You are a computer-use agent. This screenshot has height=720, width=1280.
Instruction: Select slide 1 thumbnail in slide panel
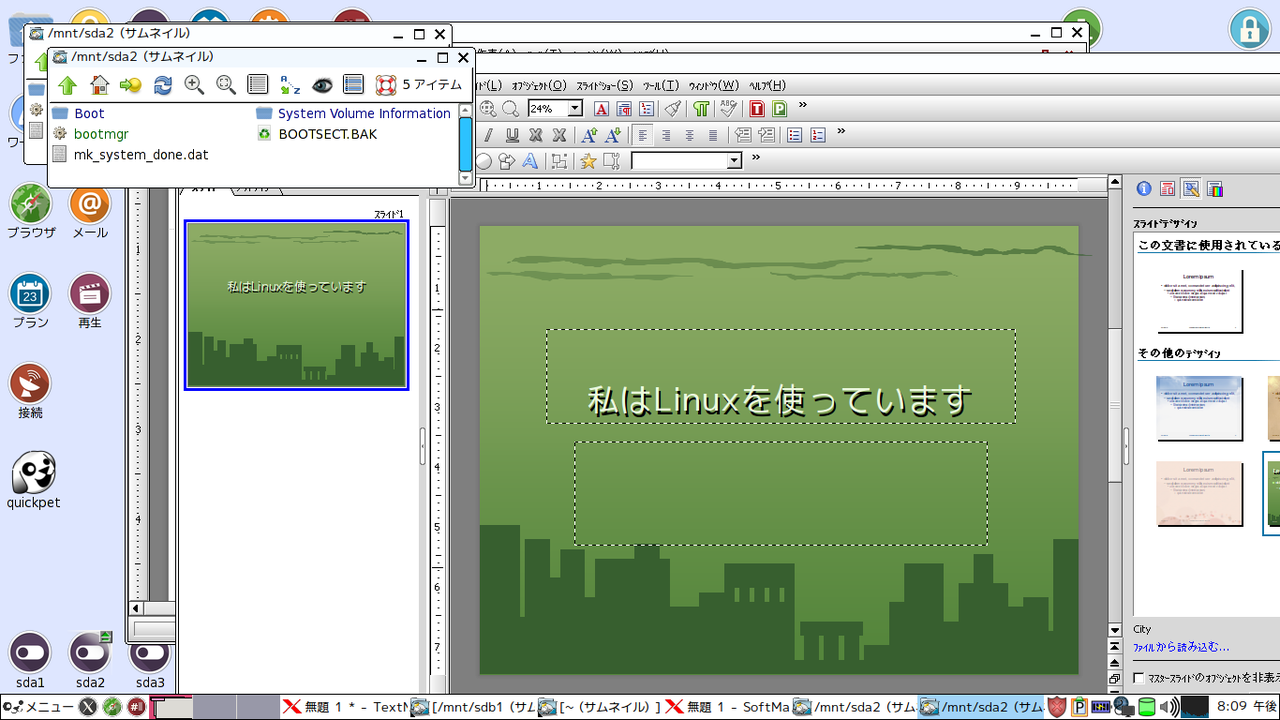pos(297,304)
